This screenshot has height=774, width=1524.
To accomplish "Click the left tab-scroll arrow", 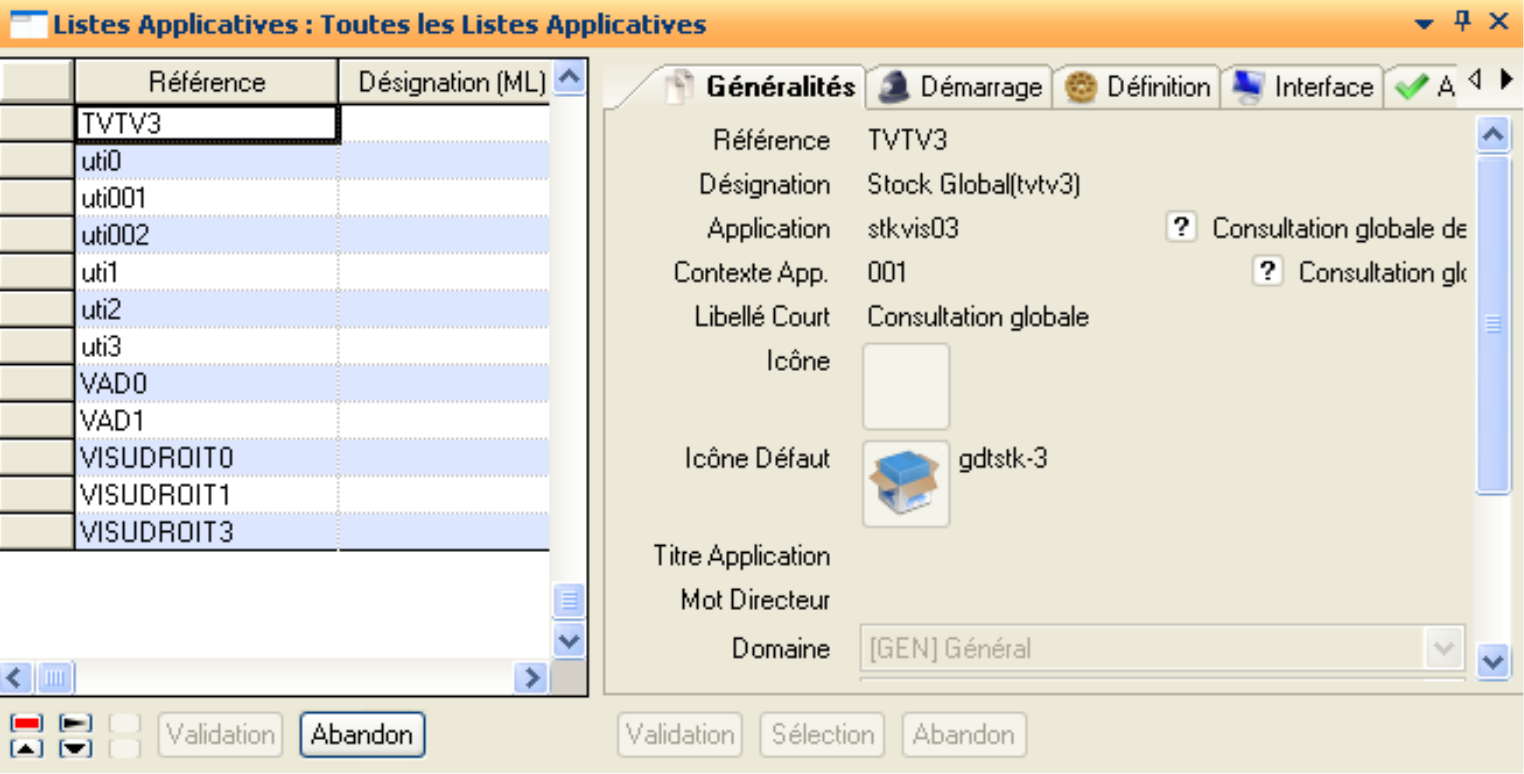I will [x=1474, y=80].
